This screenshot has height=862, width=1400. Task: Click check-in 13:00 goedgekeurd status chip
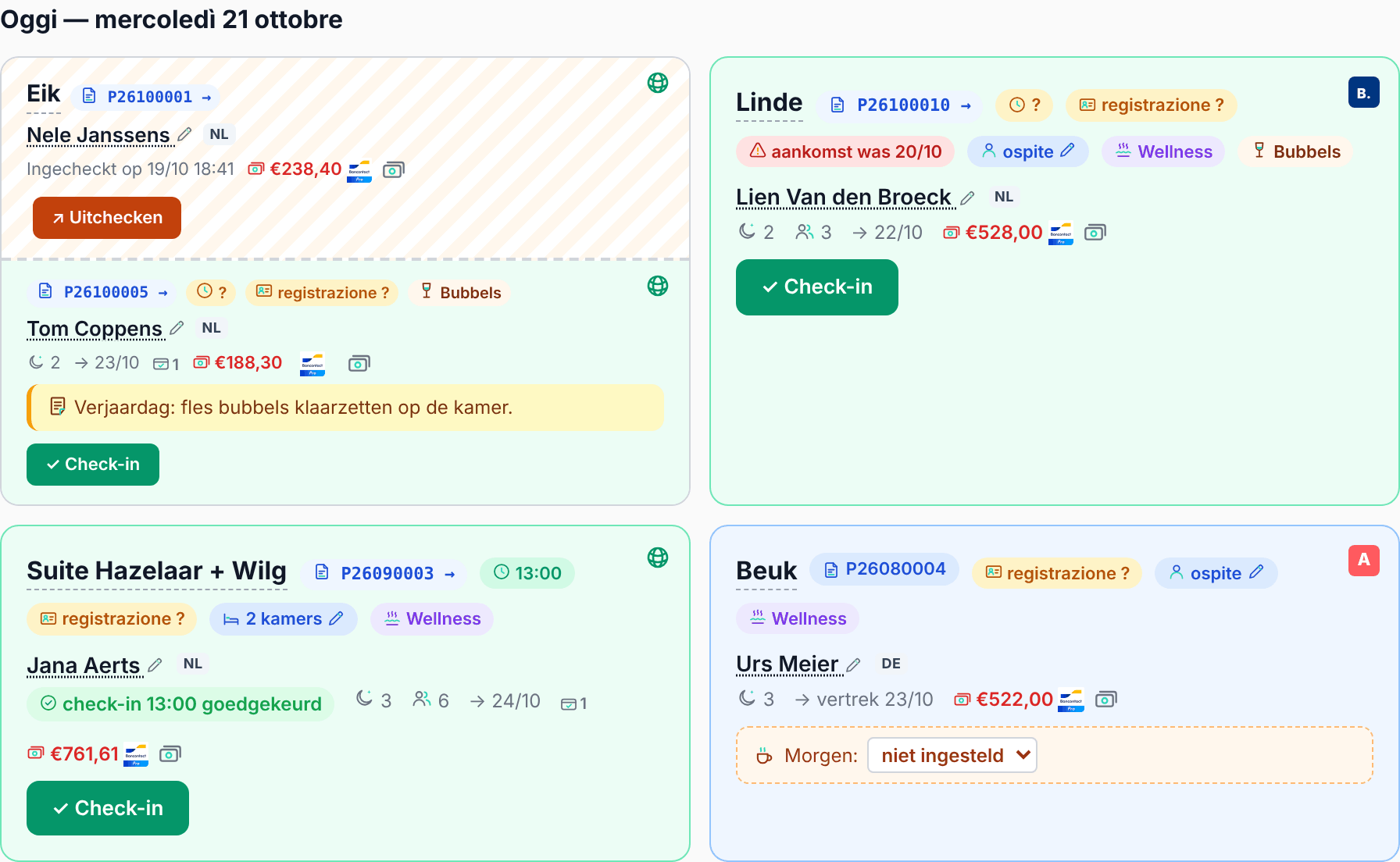tap(180, 704)
